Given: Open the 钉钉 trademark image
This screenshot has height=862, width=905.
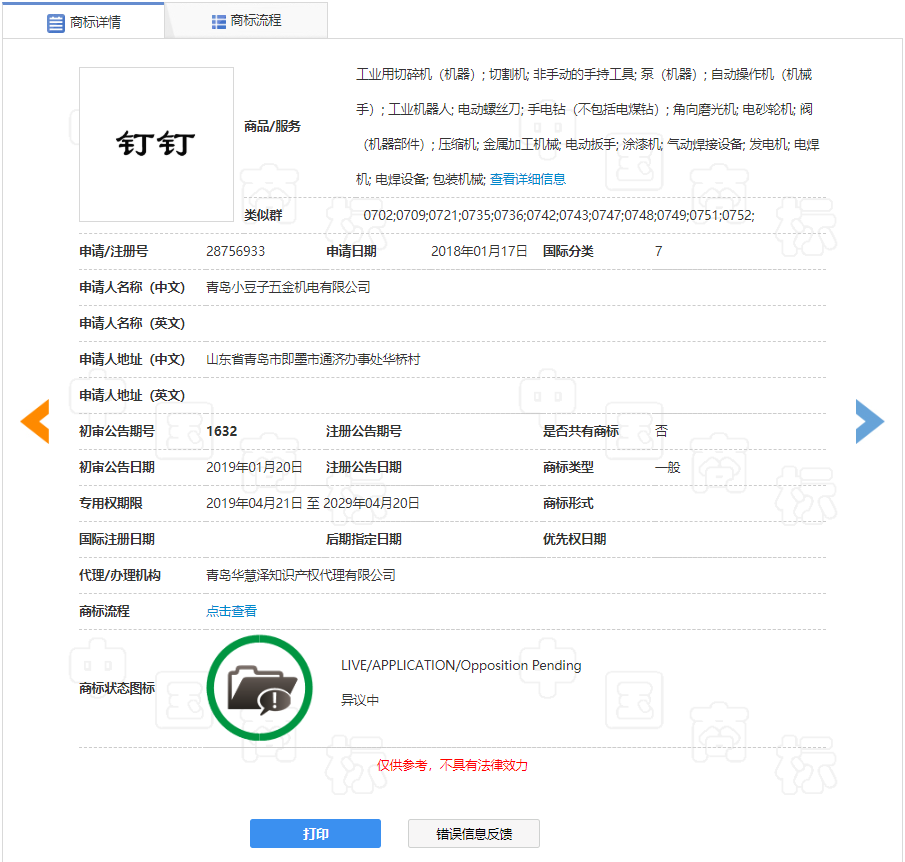Looking at the screenshot, I should point(156,145).
